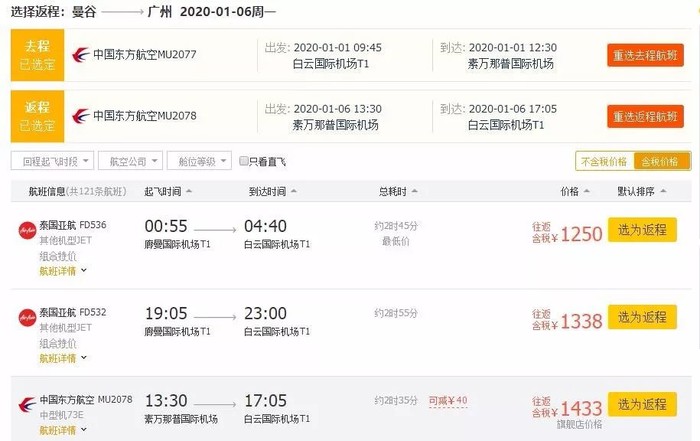Open the 航空公司 filter dropdown
This screenshot has height=441, width=700.
coord(132,160)
